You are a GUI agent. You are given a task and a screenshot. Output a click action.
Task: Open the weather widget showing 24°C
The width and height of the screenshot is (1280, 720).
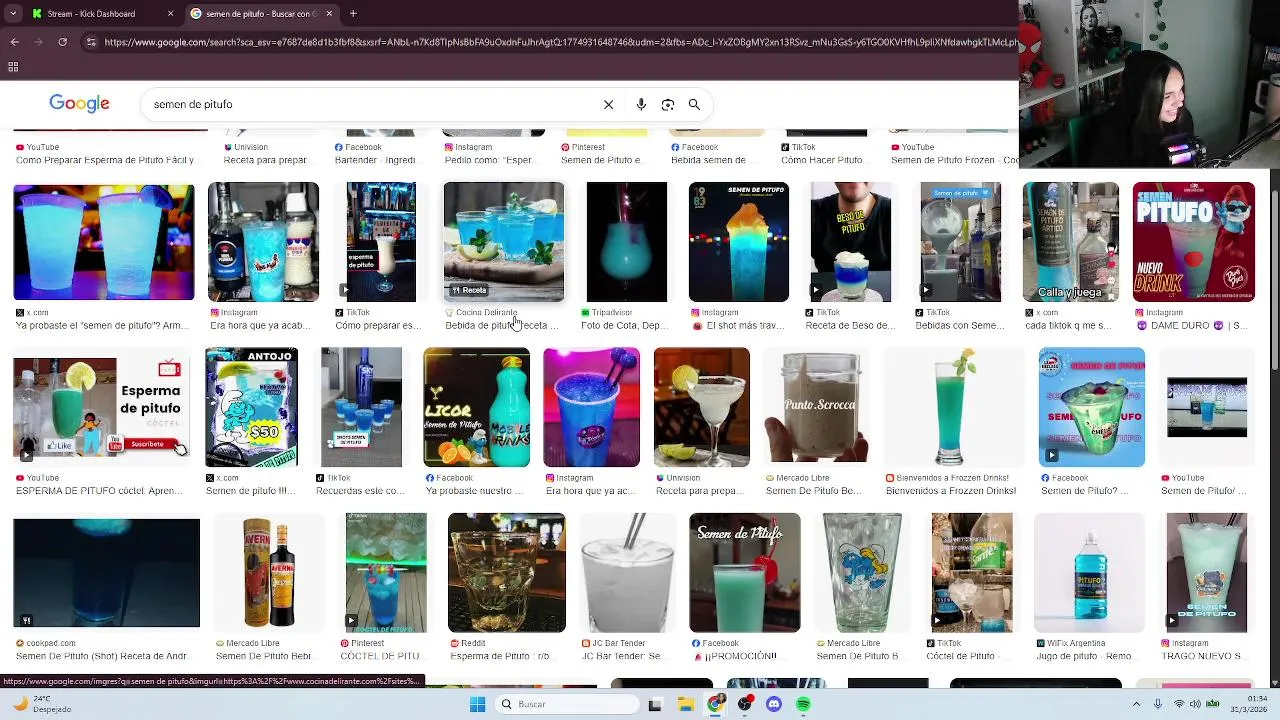[x=43, y=704]
